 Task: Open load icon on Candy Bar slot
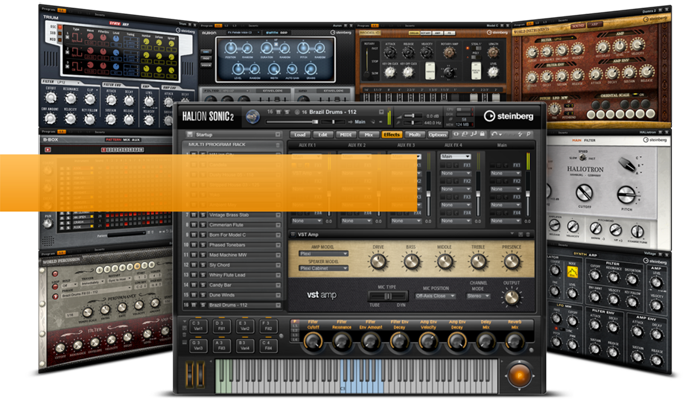(278, 285)
